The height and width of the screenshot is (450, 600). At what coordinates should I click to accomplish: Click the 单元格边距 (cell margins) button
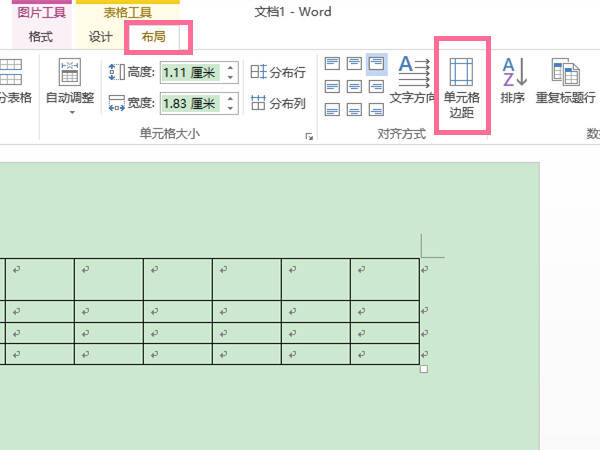click(x=462, y=87)
